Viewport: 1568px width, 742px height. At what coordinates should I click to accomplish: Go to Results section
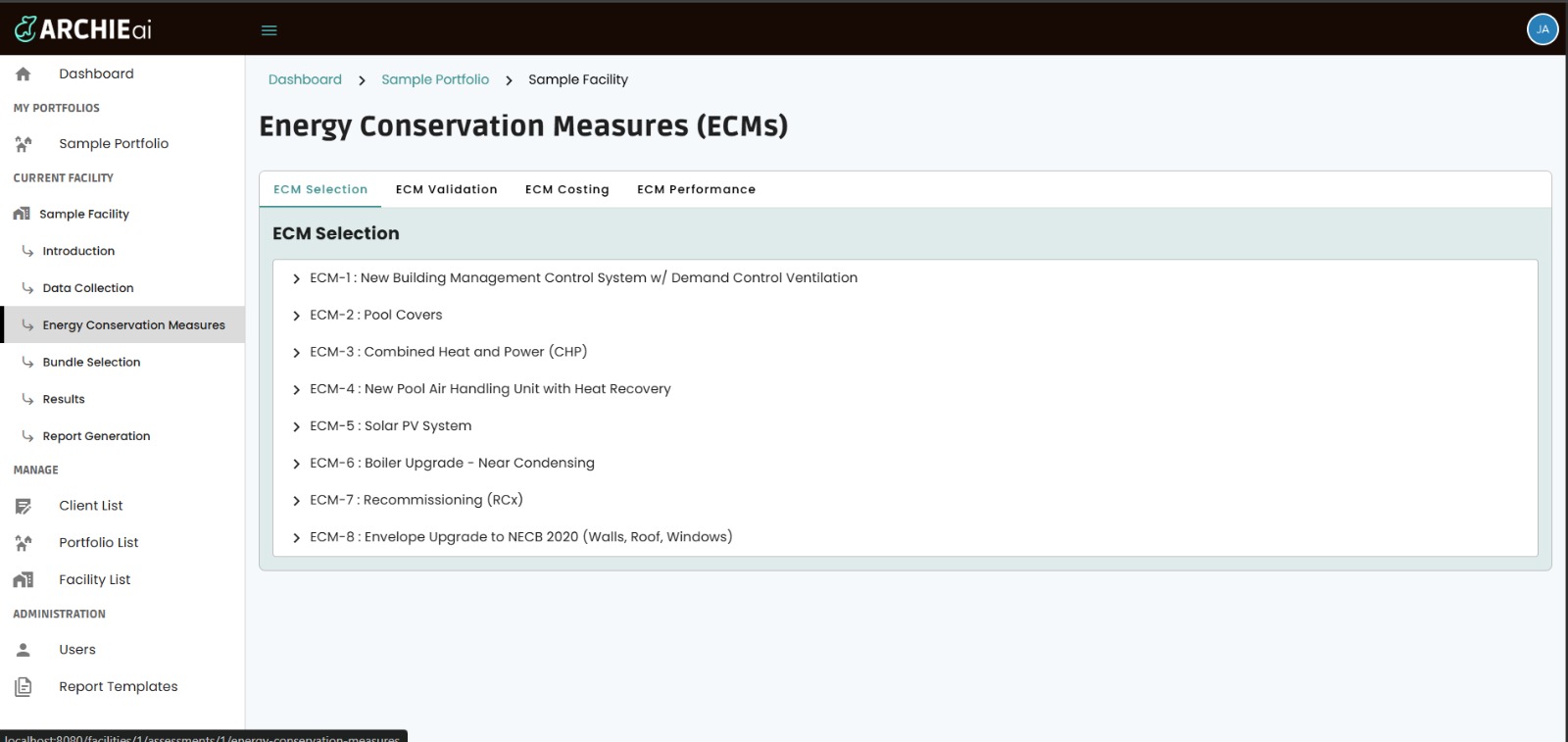click(x=64, y=399)
